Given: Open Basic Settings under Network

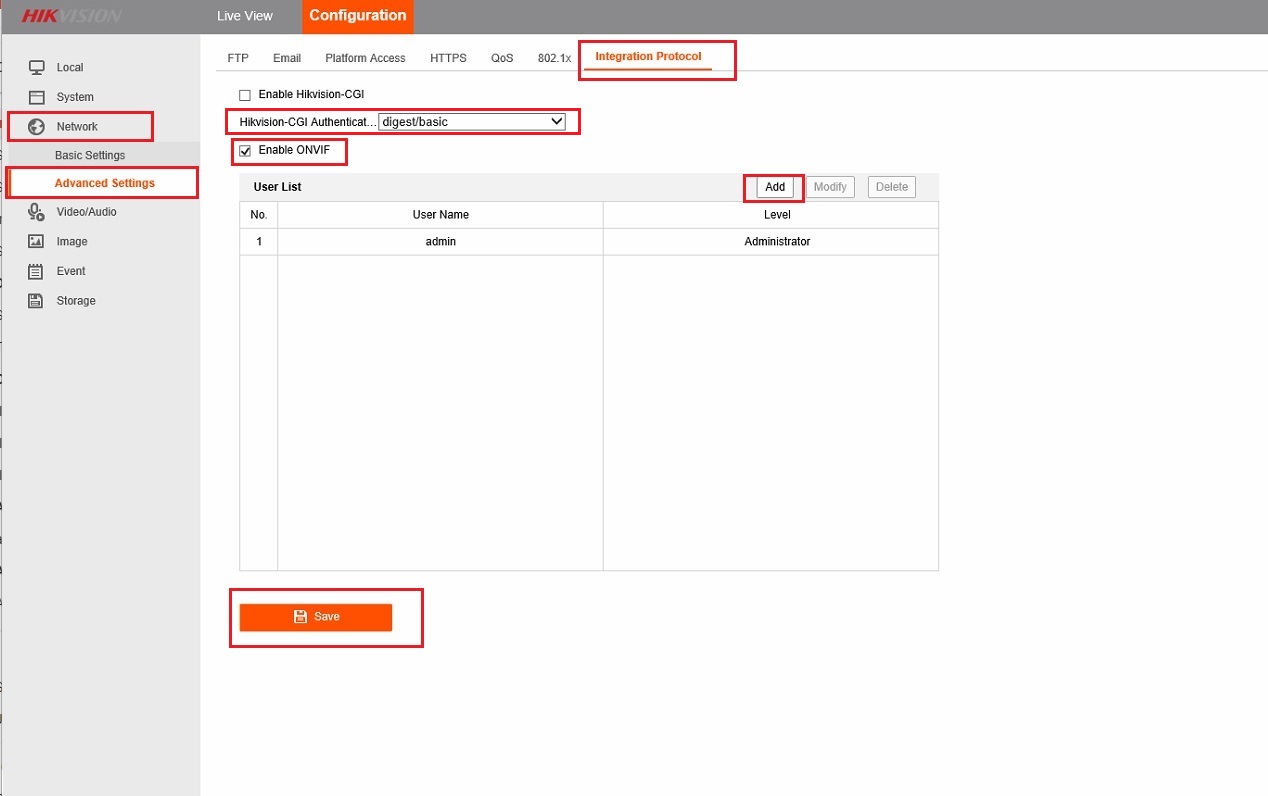Looking at the screenshot, I should tap(90, 156).
